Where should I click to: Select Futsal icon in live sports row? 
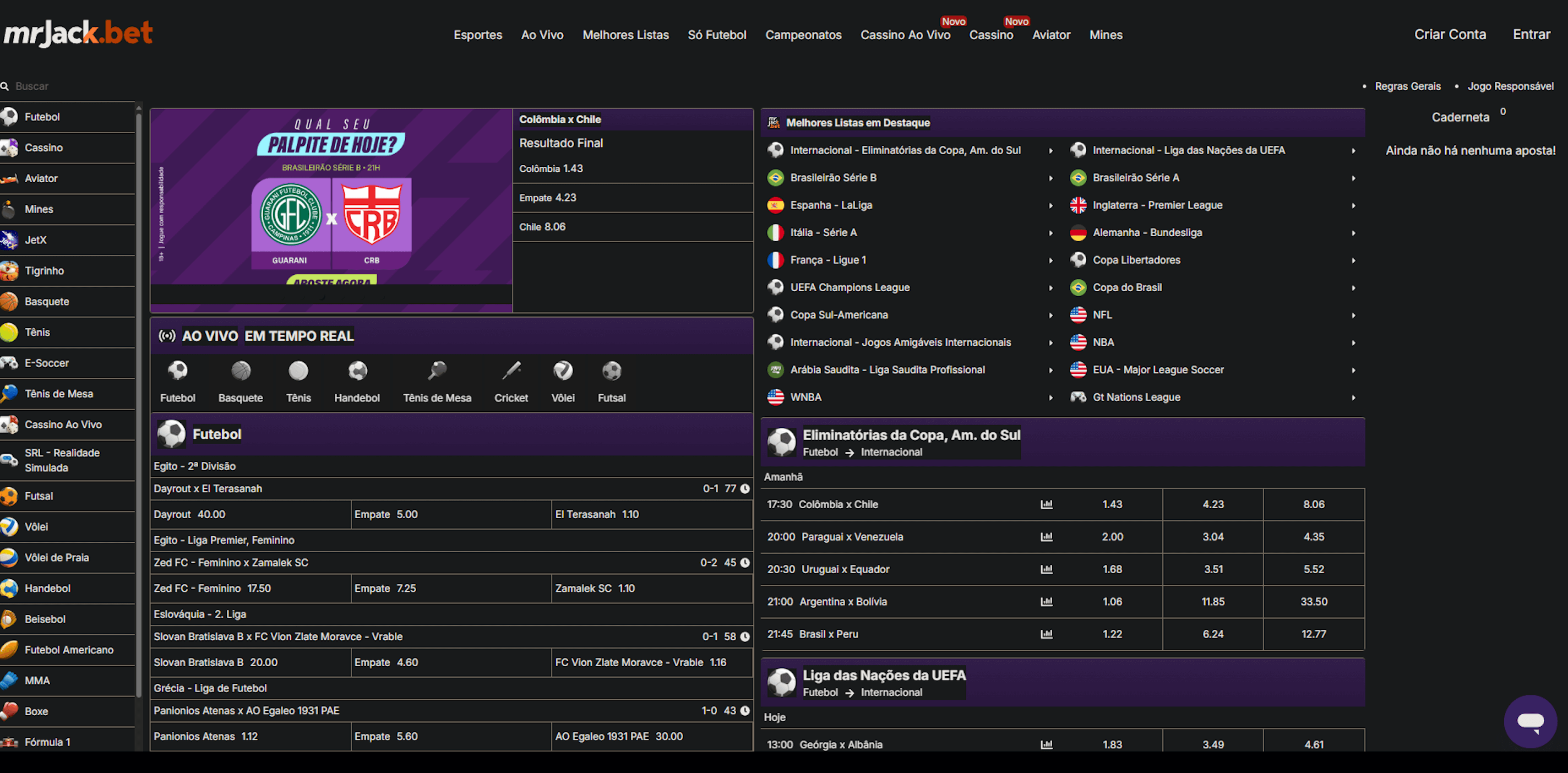[612, 371]
